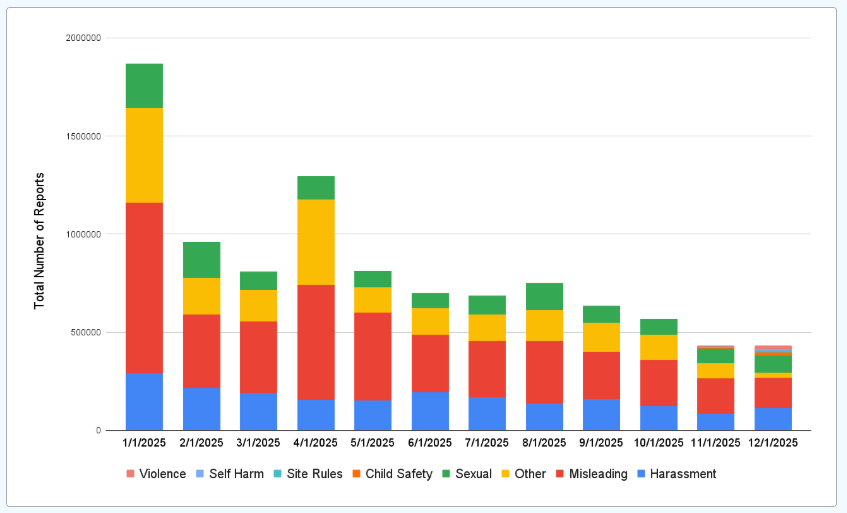
Task: Click the red Misleading segment of the 1/1/2025 bar
Action: tap(144, 288)
